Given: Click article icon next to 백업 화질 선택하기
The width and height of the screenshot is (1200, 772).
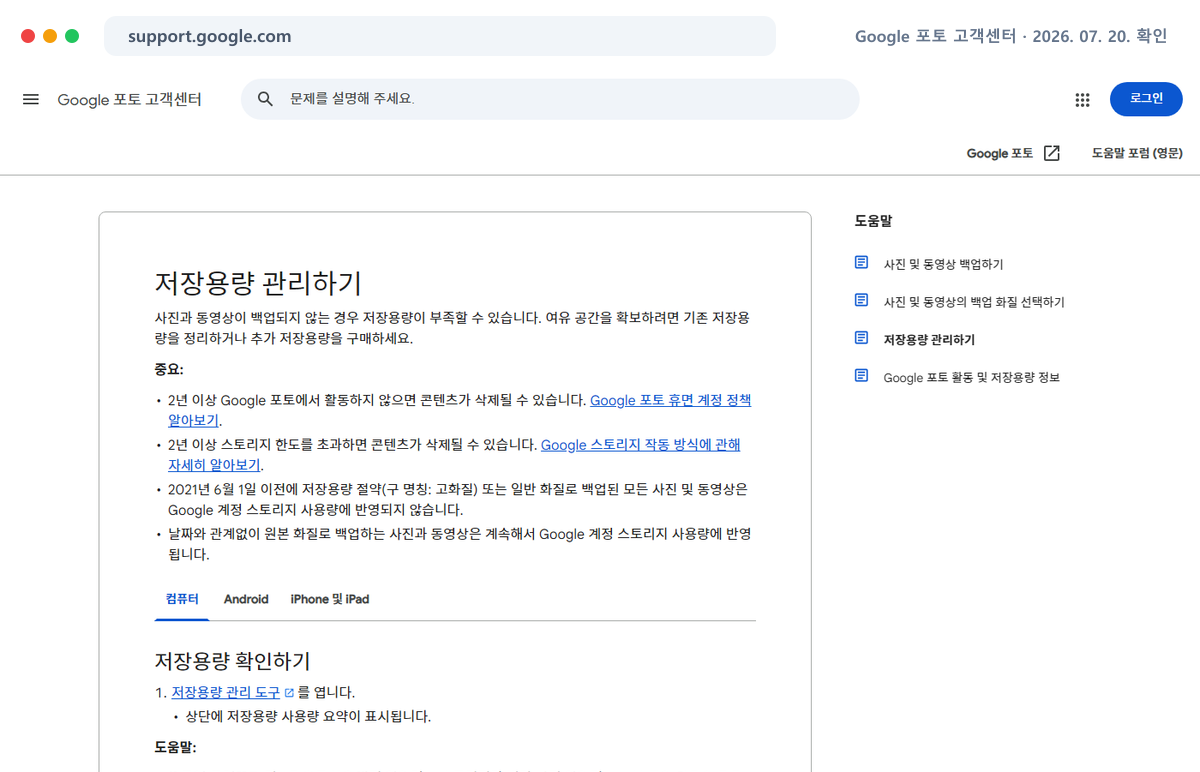Looking at the screenshot, I should point(862,300).
